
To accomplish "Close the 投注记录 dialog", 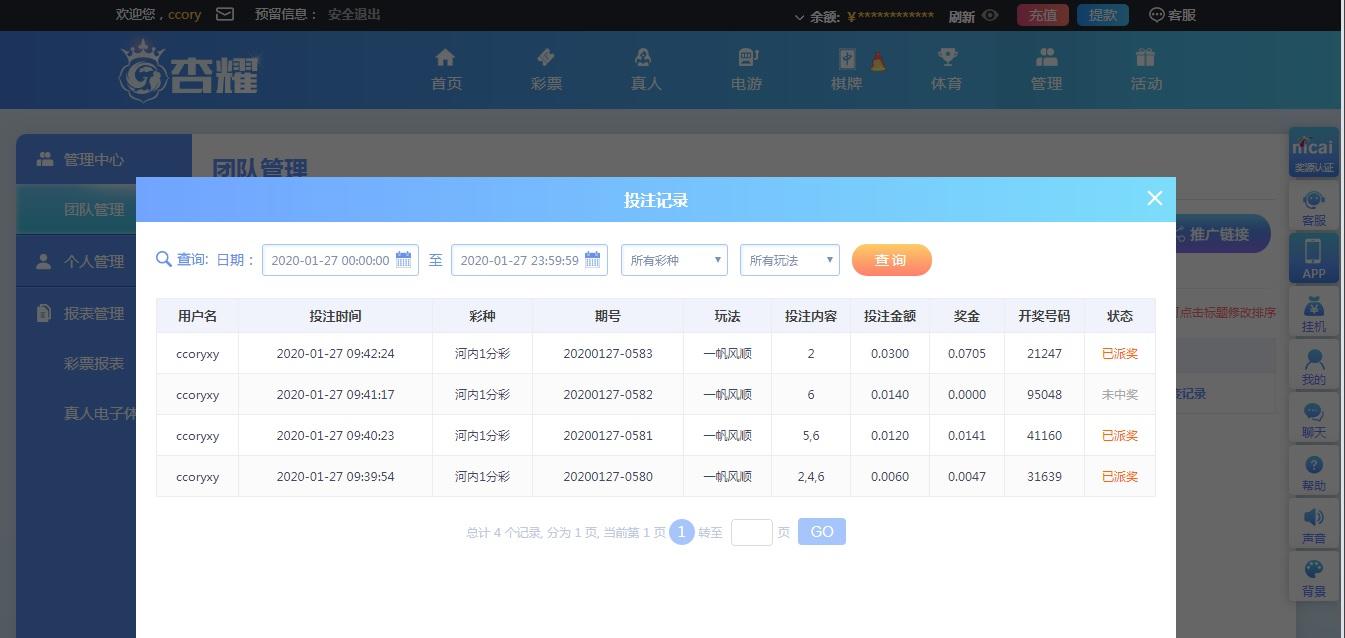I will pos(1154,198).
